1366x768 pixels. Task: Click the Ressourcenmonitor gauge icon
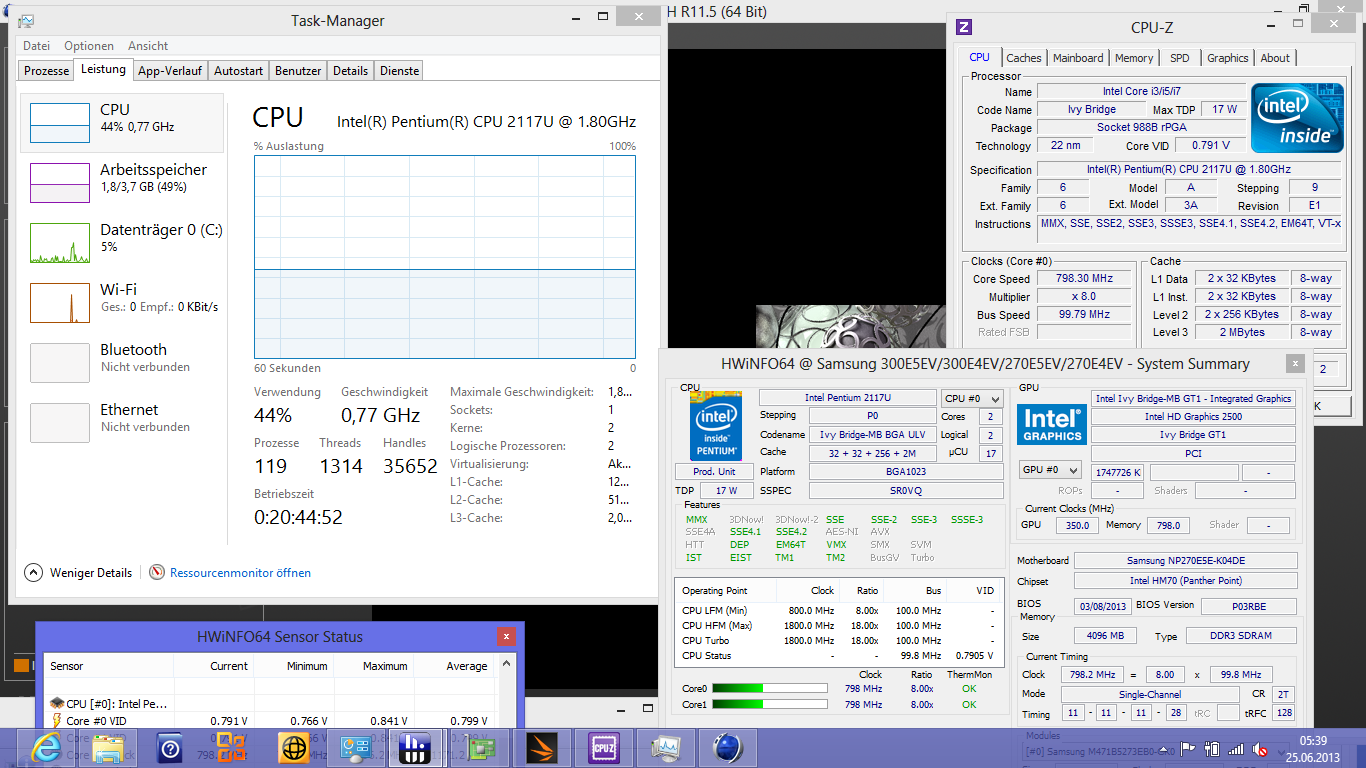pos(157,573)
